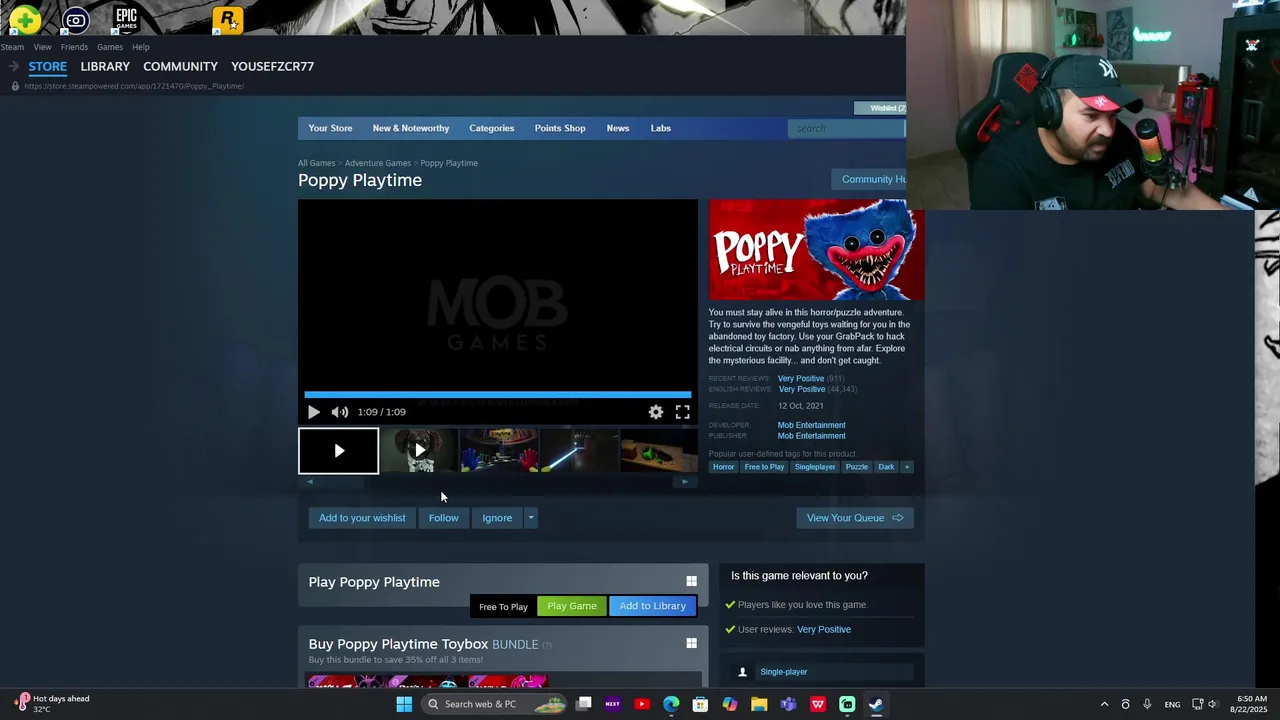This screenshot has width=1280, height=720.
Task: Open Labs in store nav
Action: (x=661, y=128)
